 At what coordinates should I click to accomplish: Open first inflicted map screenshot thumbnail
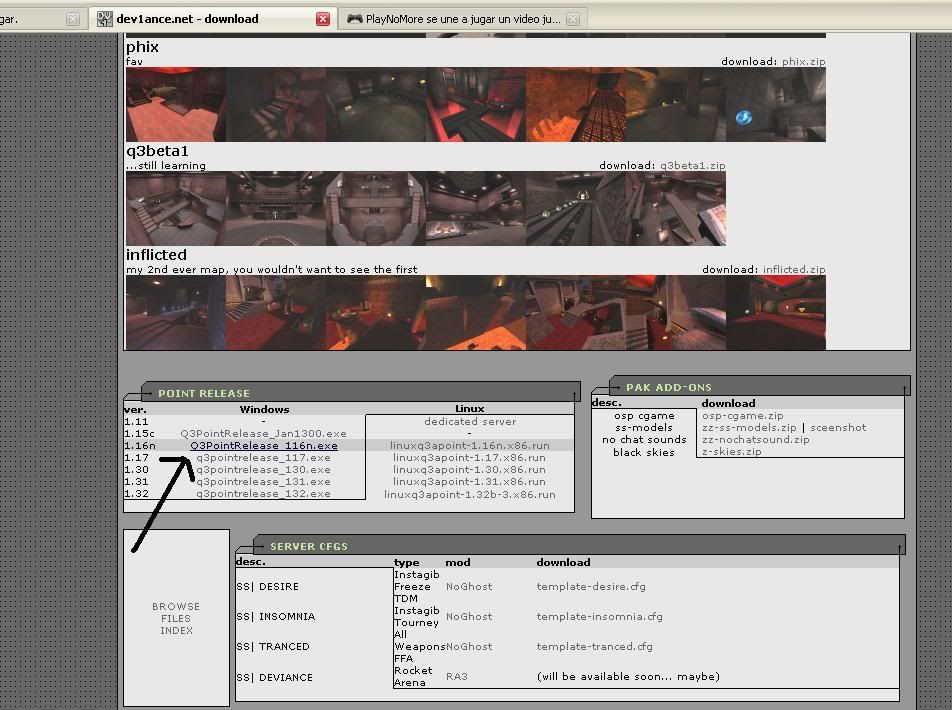(x=175, y=312)
